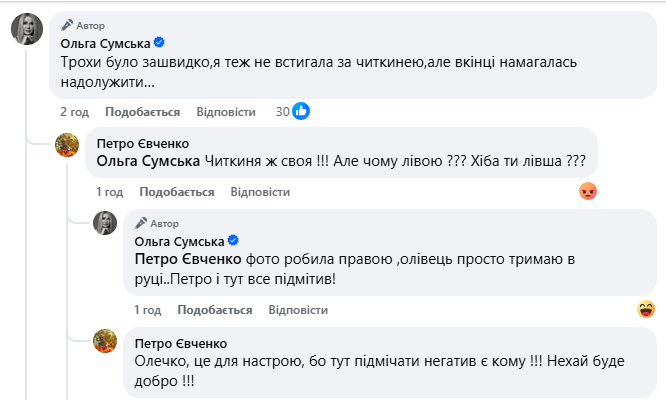Click the angry reaction emoji on Петро's reply
The image size is (666, 400).
click(588, 191)
